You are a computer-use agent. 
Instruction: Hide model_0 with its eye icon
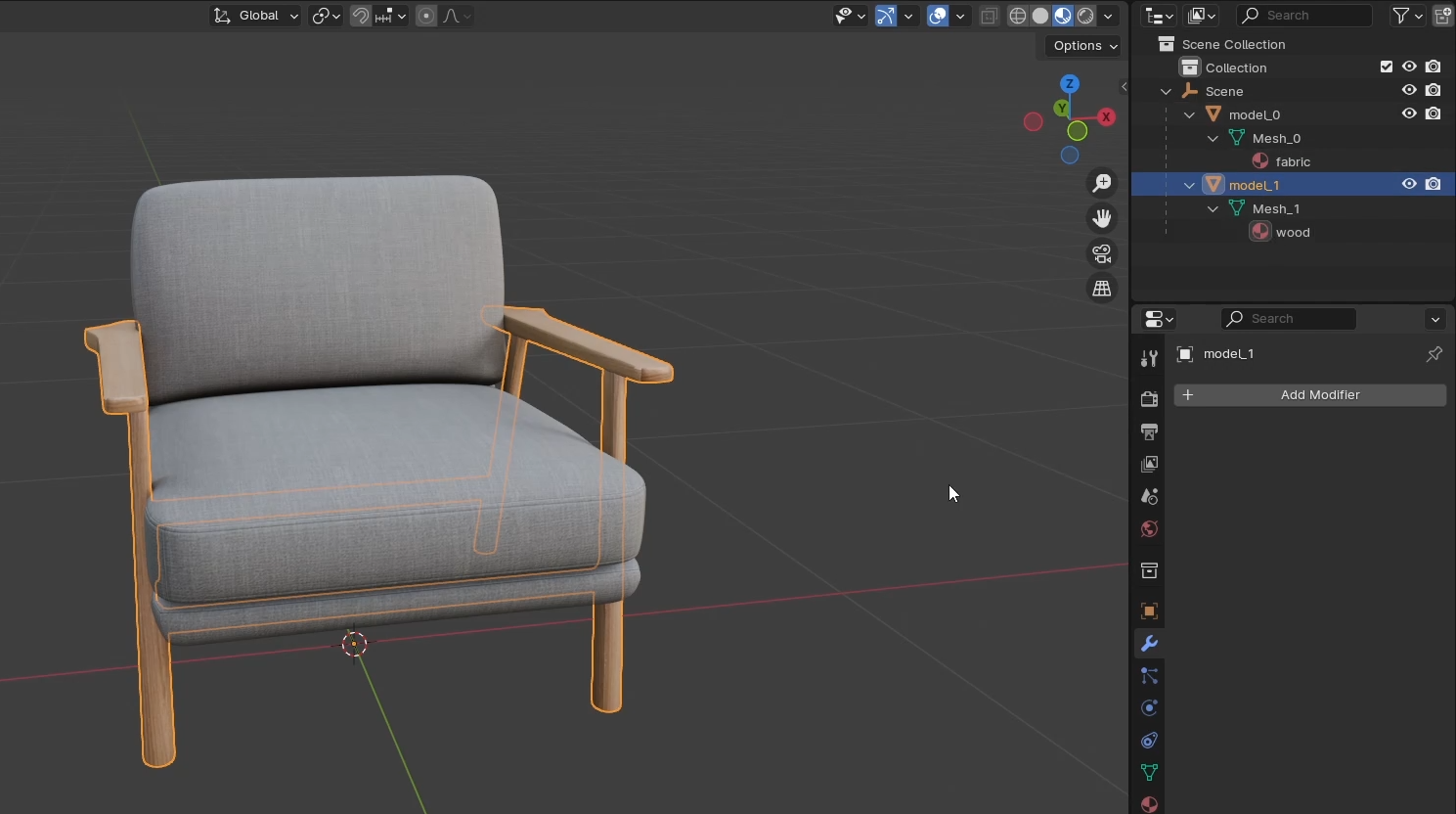[x=1409, y=113]
